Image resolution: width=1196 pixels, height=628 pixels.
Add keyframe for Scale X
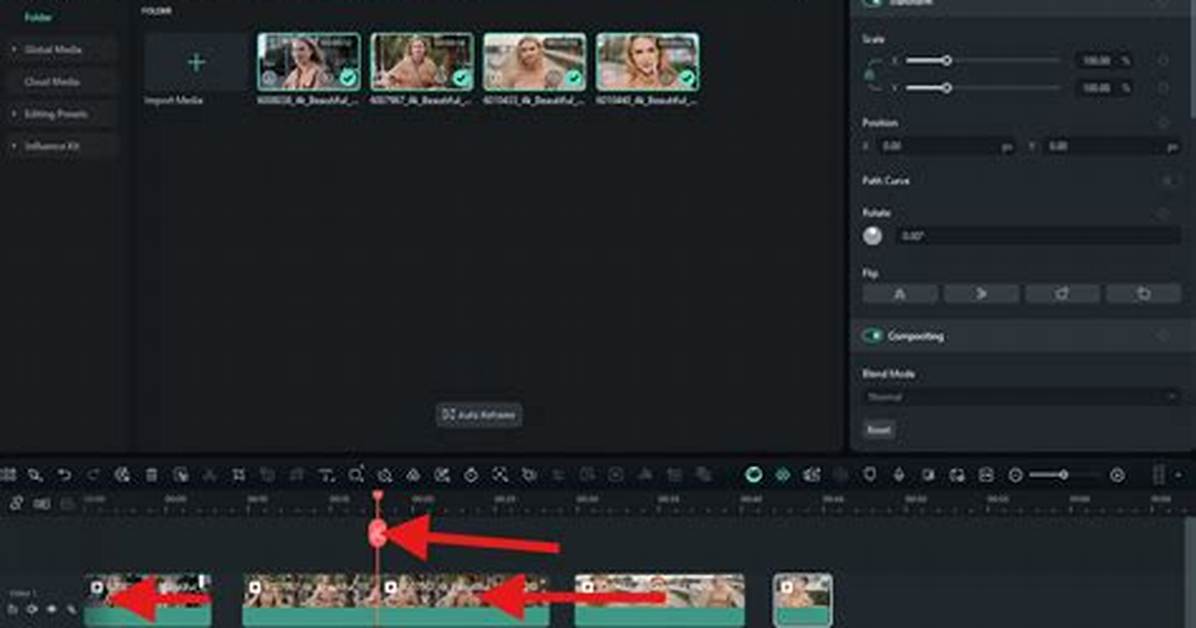1162,60
